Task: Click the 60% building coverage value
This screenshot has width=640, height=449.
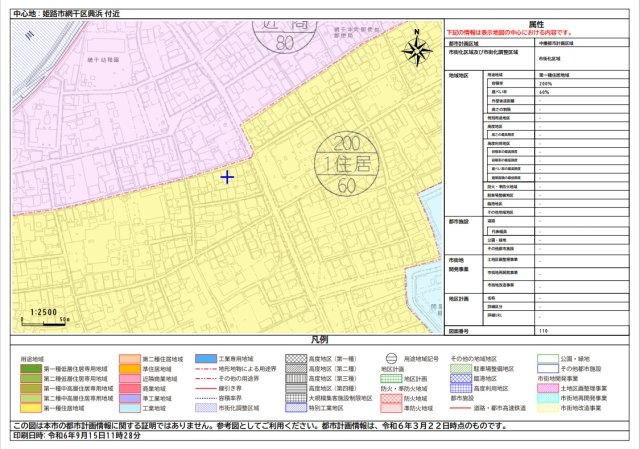Action: (544, 92)
